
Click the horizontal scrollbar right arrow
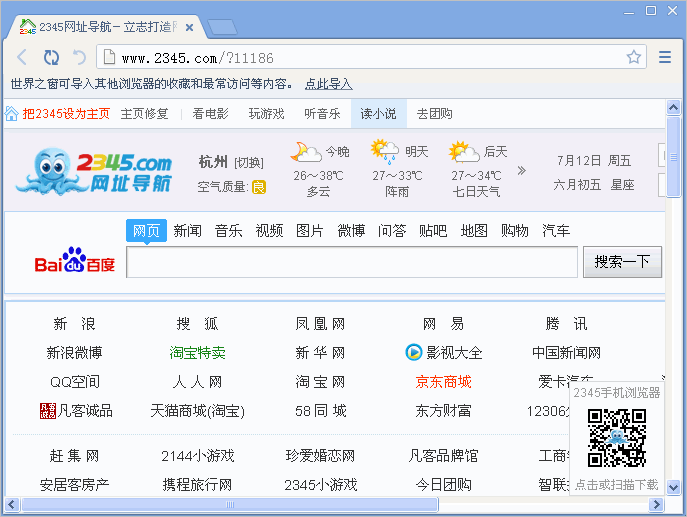[x=656, y=505]
